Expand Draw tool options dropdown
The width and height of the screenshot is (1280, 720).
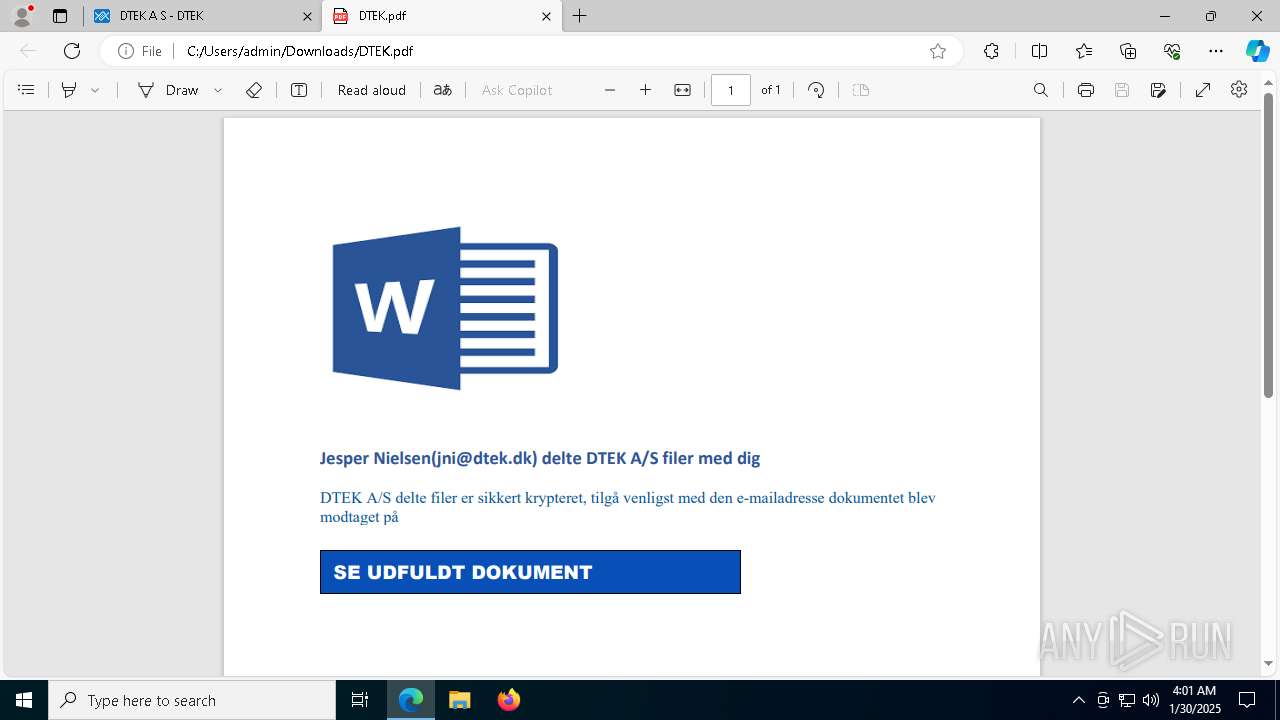218,90
